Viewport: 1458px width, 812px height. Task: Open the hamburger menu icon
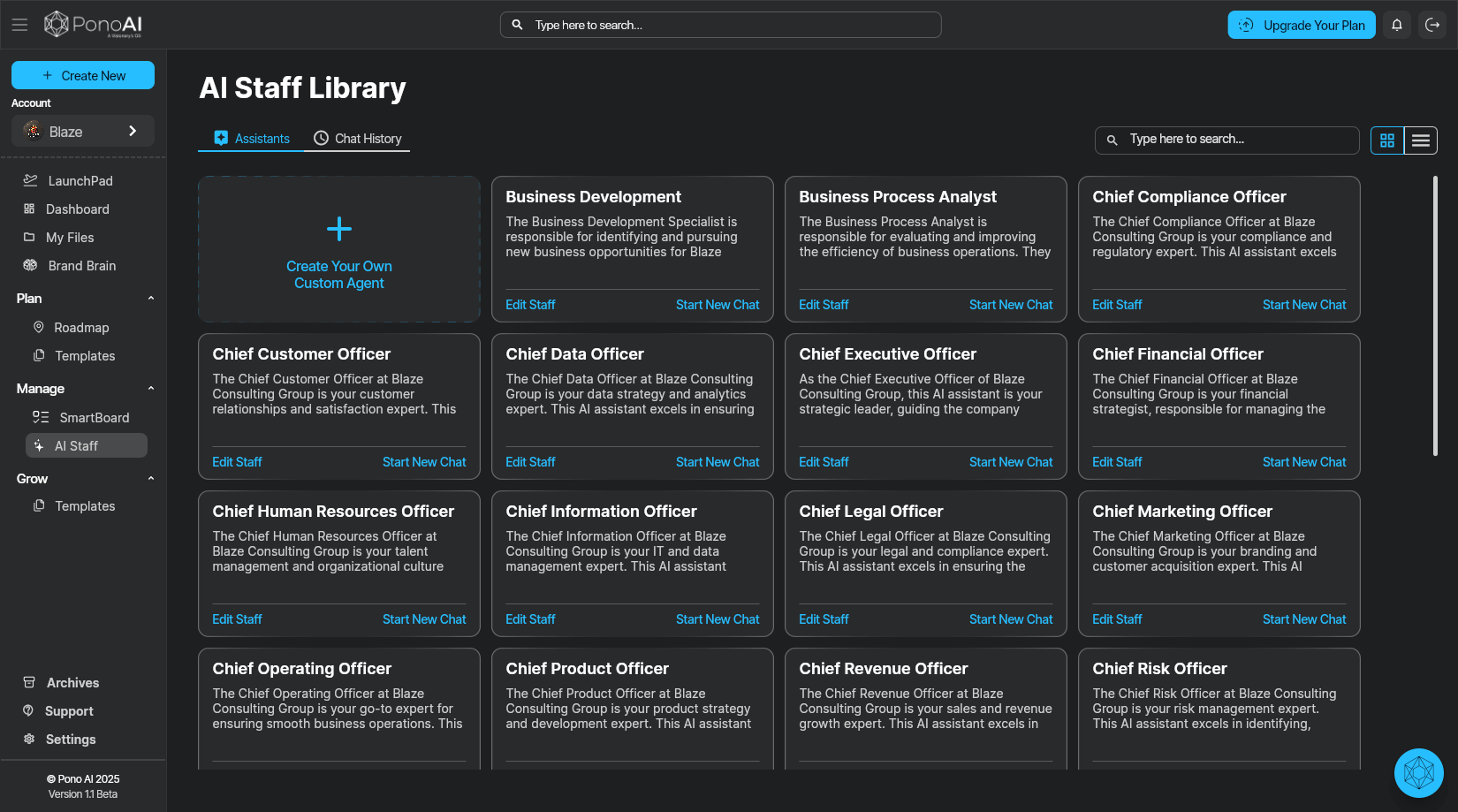click(x=19, y=25)
